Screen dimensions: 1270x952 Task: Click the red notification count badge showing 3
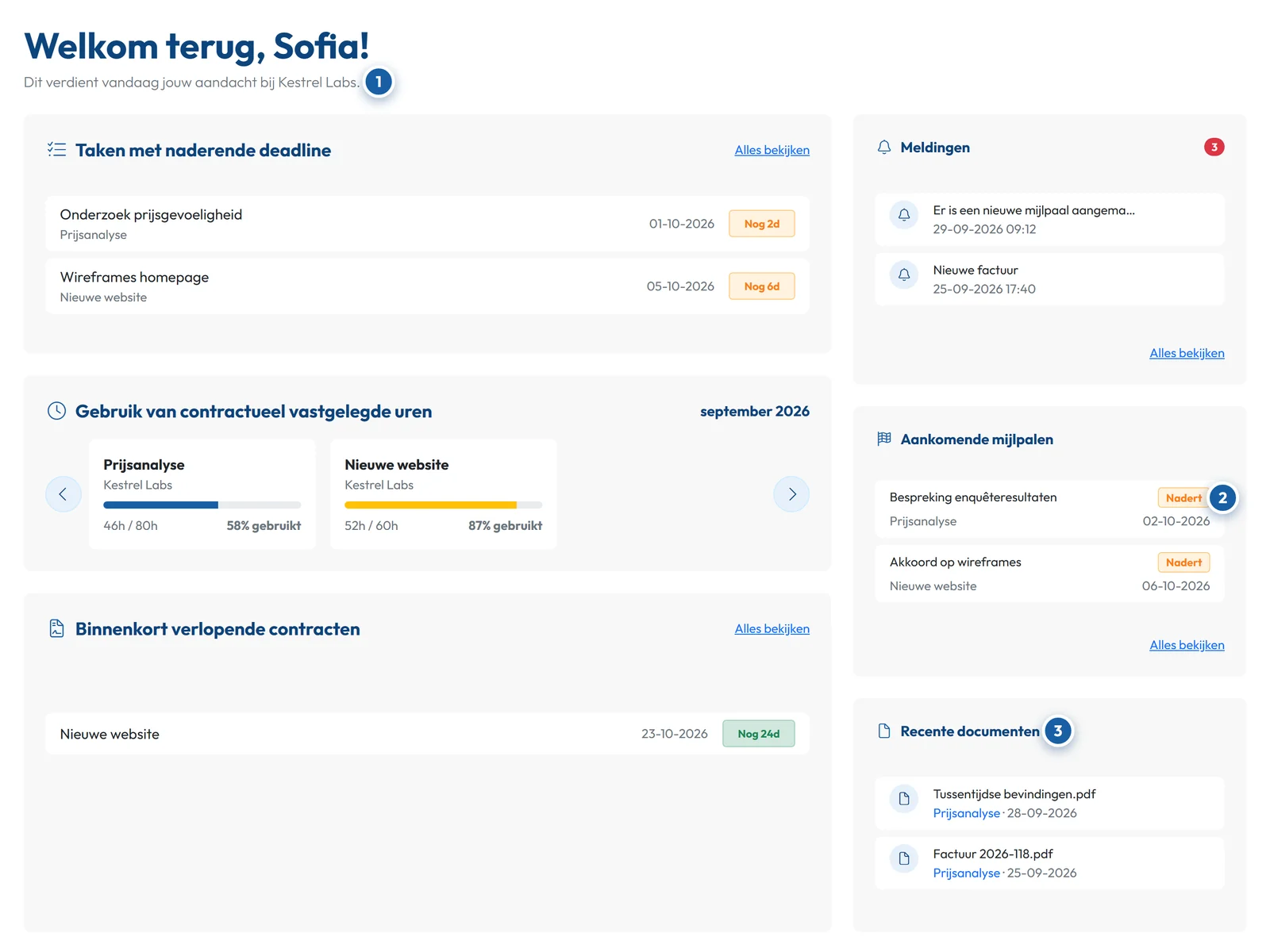(1214, 148)
